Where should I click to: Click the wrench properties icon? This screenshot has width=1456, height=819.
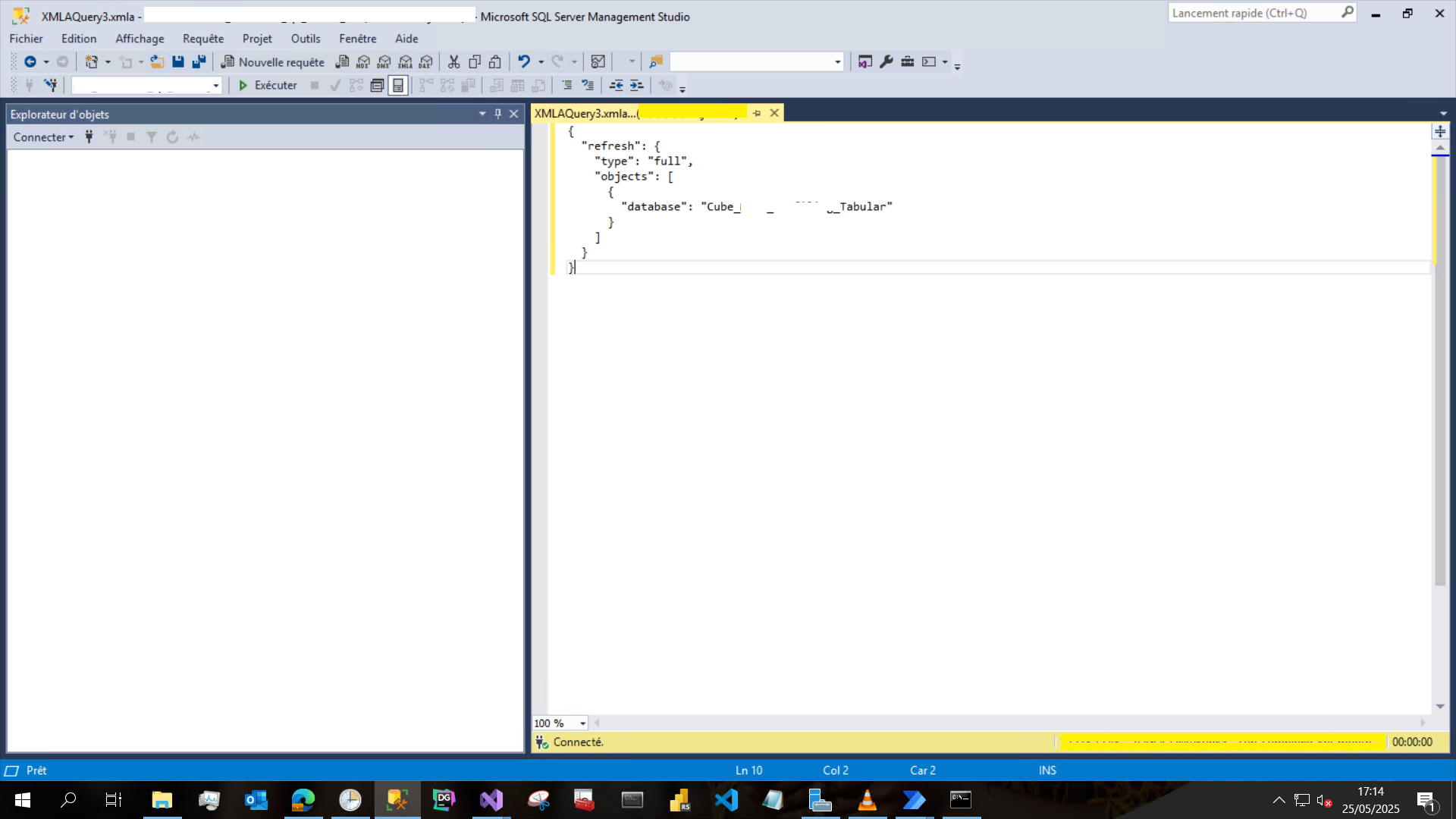[x=886, y=62]
